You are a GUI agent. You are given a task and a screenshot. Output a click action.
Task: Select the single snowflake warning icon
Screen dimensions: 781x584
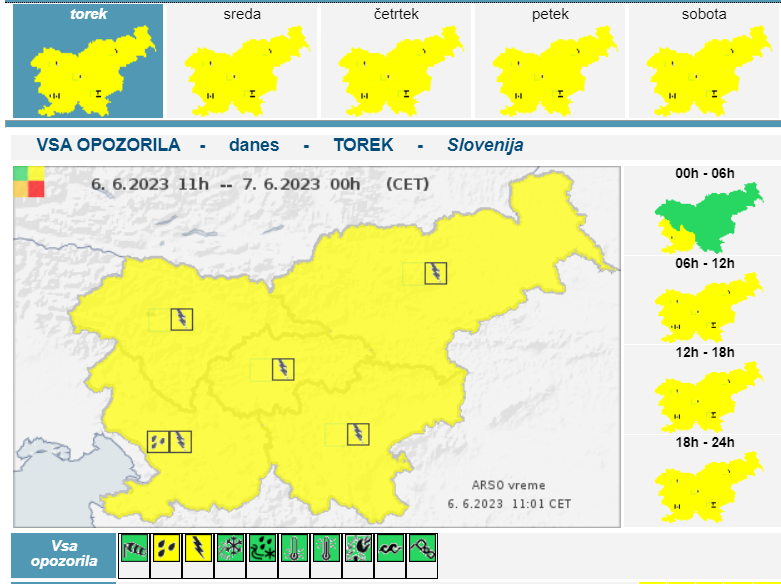click(x=230, y=549)
